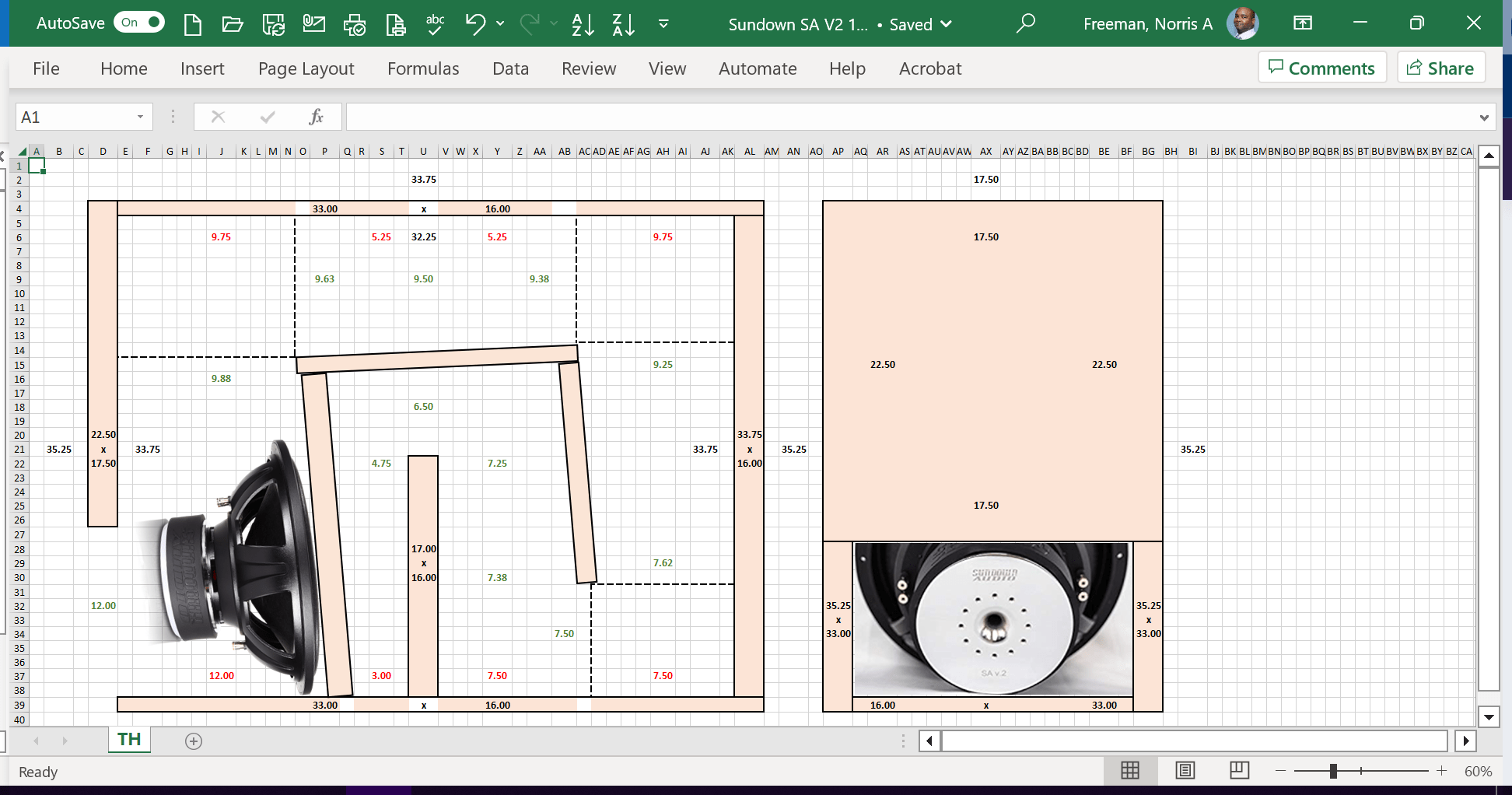
Task: Click the Save As icon
Action: [x=273, y=24]
